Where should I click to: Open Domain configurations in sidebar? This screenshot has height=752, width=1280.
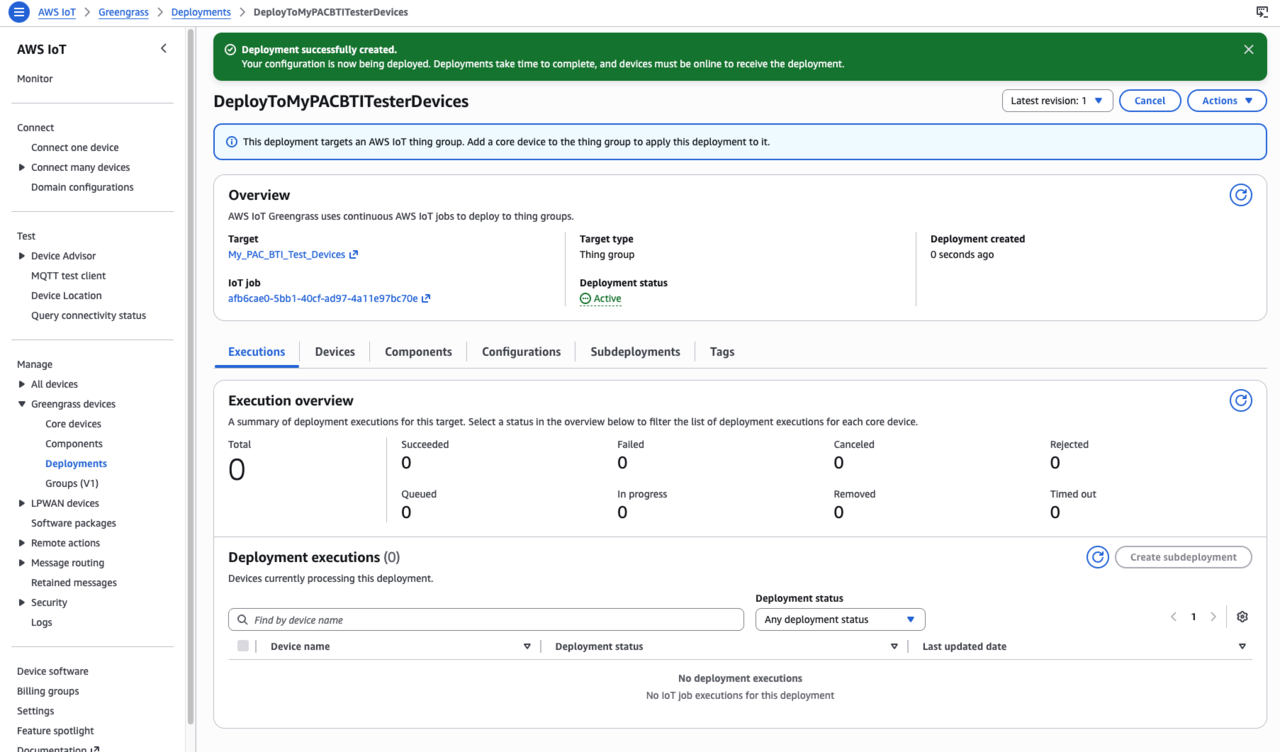point(82,187)
